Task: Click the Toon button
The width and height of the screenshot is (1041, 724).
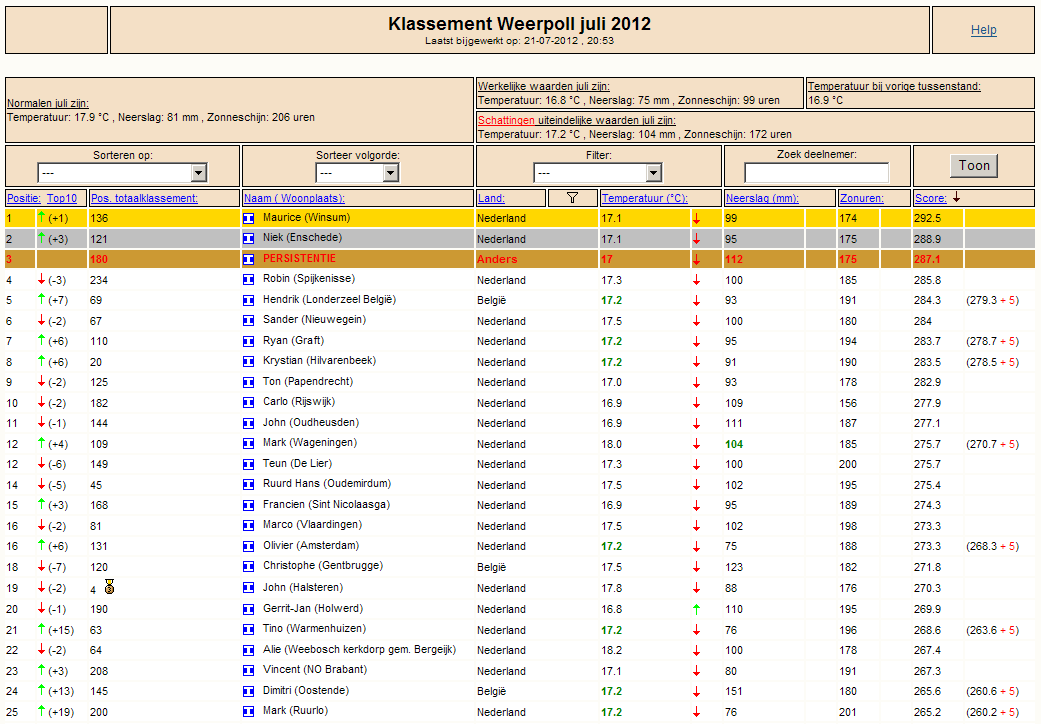Action: (x=974, y=166)
